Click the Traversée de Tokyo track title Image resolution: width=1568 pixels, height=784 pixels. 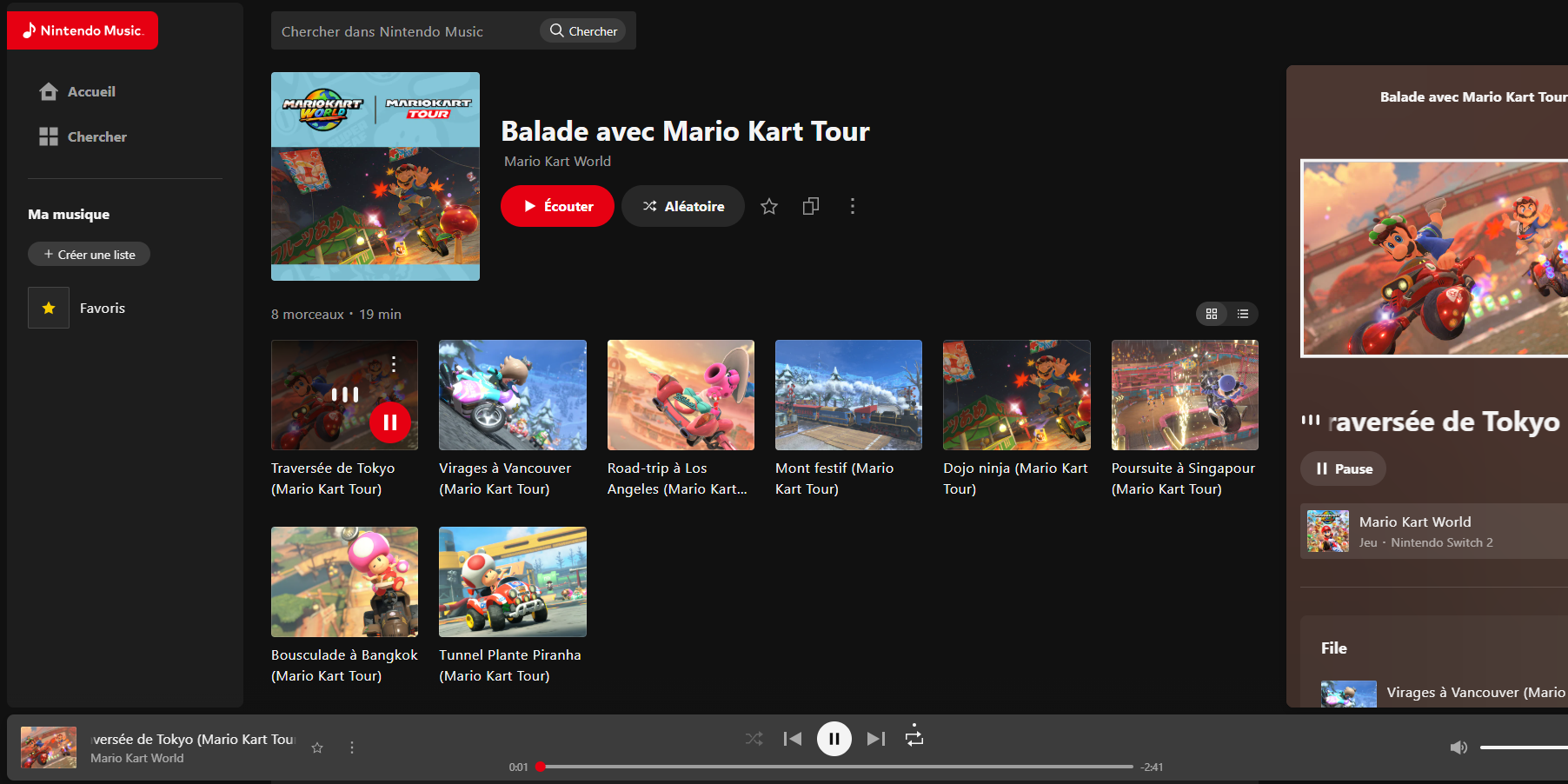[333, 478]
